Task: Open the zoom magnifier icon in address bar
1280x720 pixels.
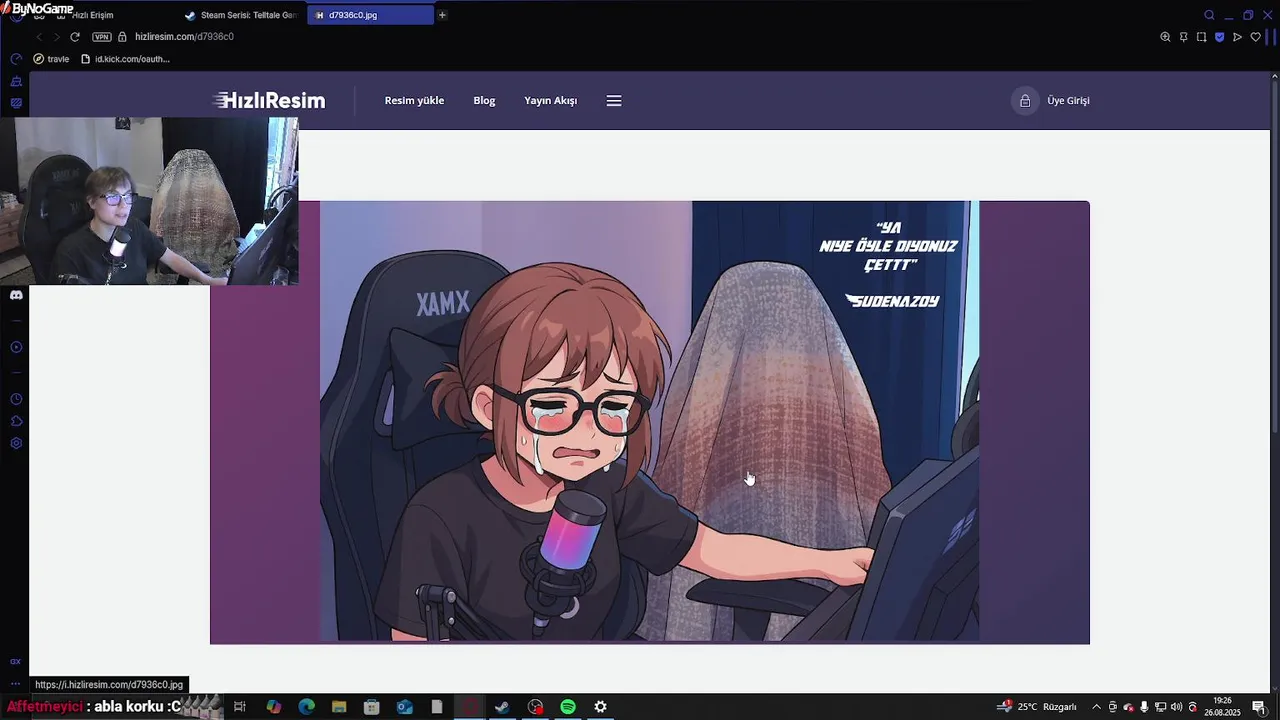Action: click(1165, 37)
